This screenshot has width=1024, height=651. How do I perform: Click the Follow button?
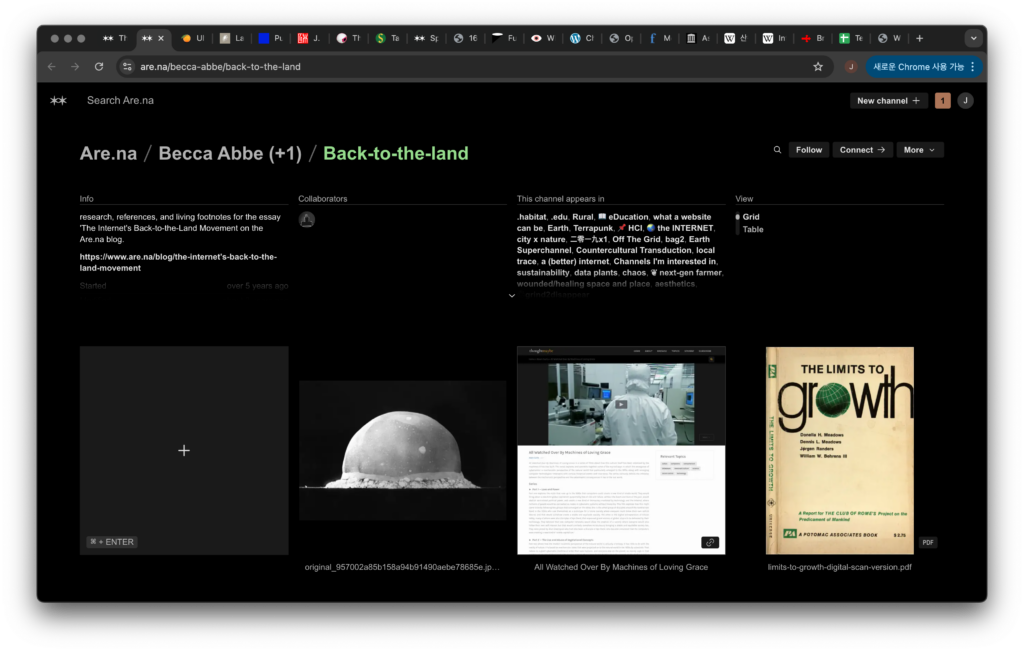tap(809, 150)
